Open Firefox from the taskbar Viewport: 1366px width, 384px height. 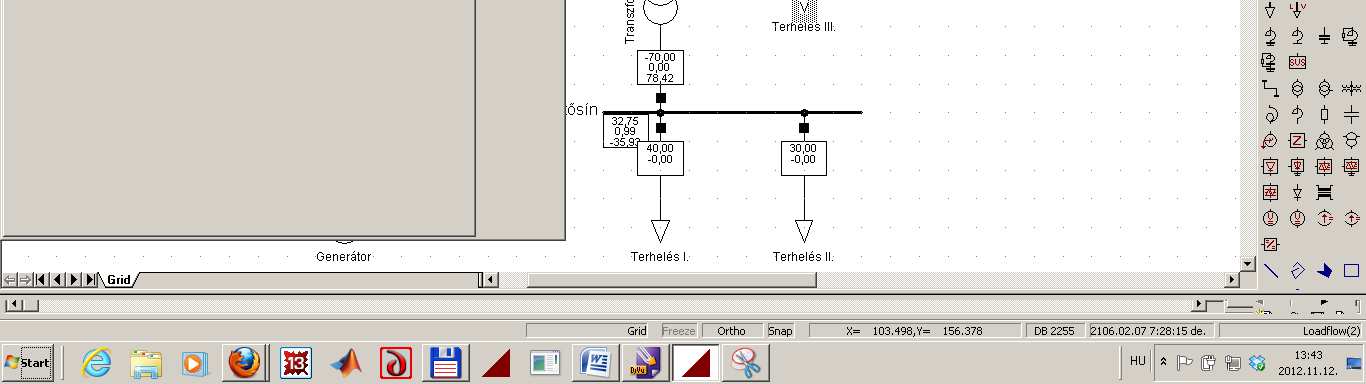244,363
